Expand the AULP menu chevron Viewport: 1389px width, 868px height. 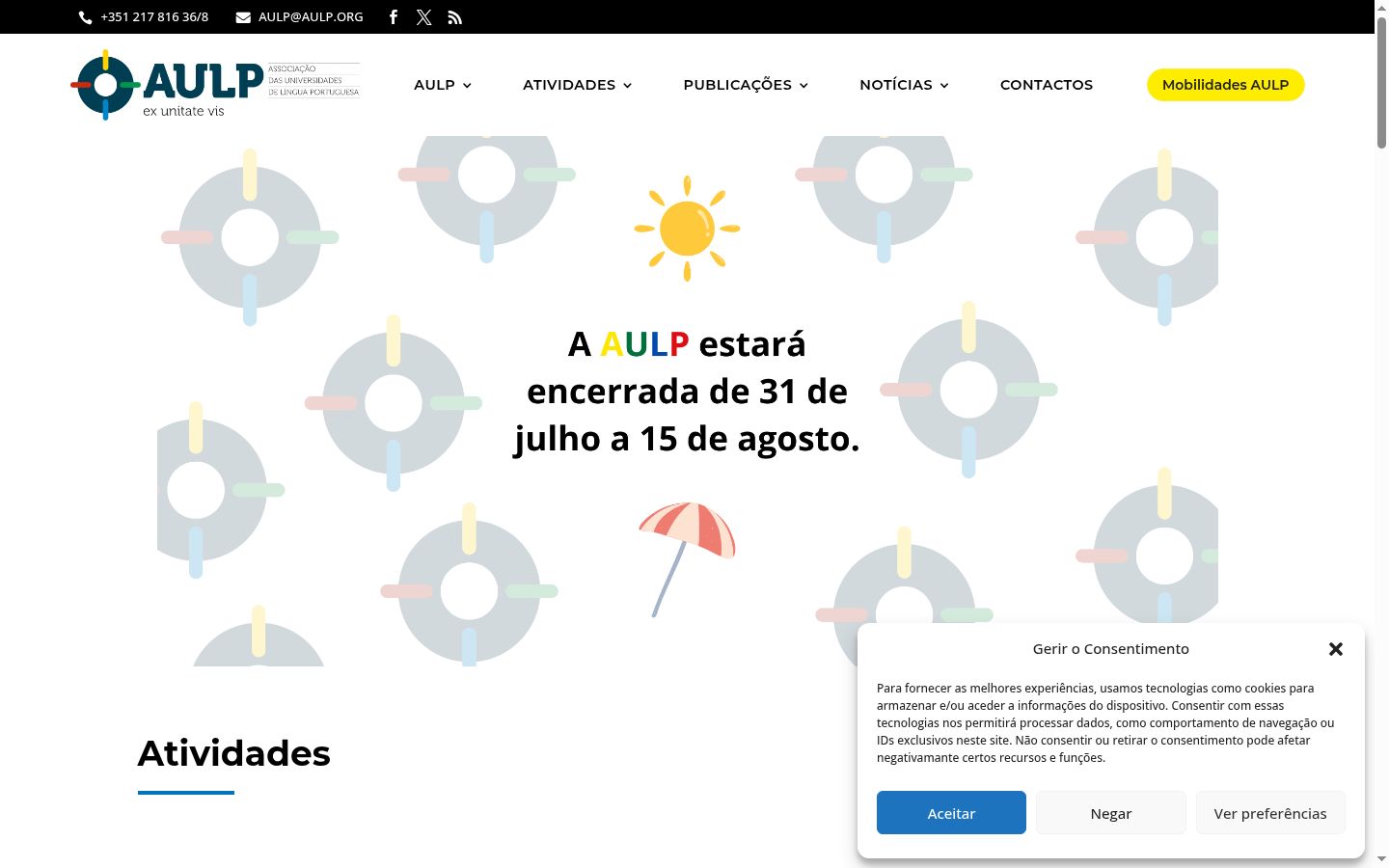click(467, 86)
